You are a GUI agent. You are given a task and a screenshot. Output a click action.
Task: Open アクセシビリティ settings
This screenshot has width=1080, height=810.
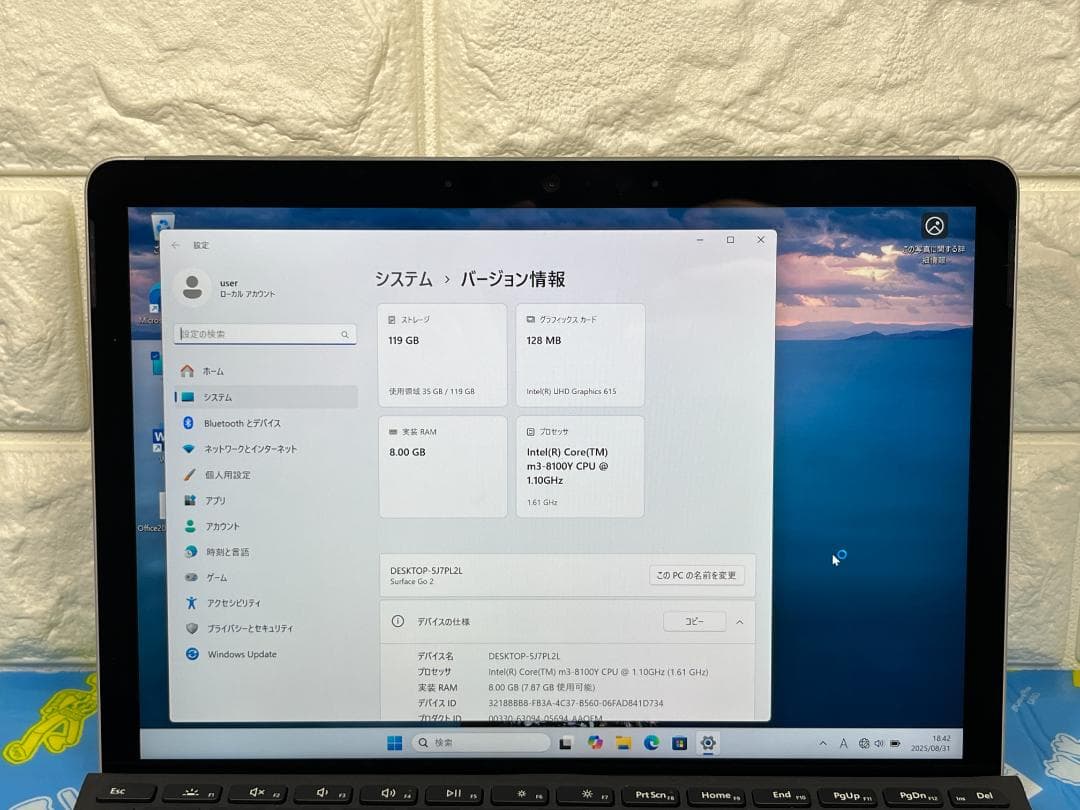236,603
